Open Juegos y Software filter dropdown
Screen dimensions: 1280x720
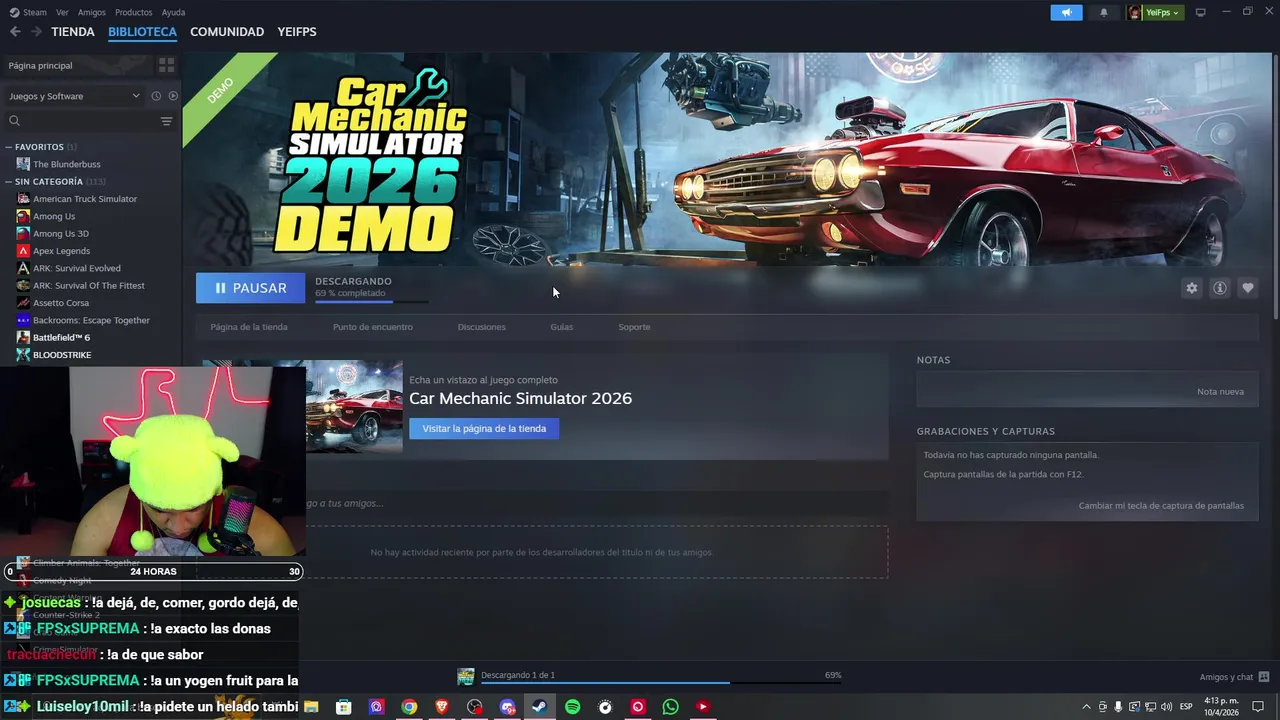tap(74, 96)
